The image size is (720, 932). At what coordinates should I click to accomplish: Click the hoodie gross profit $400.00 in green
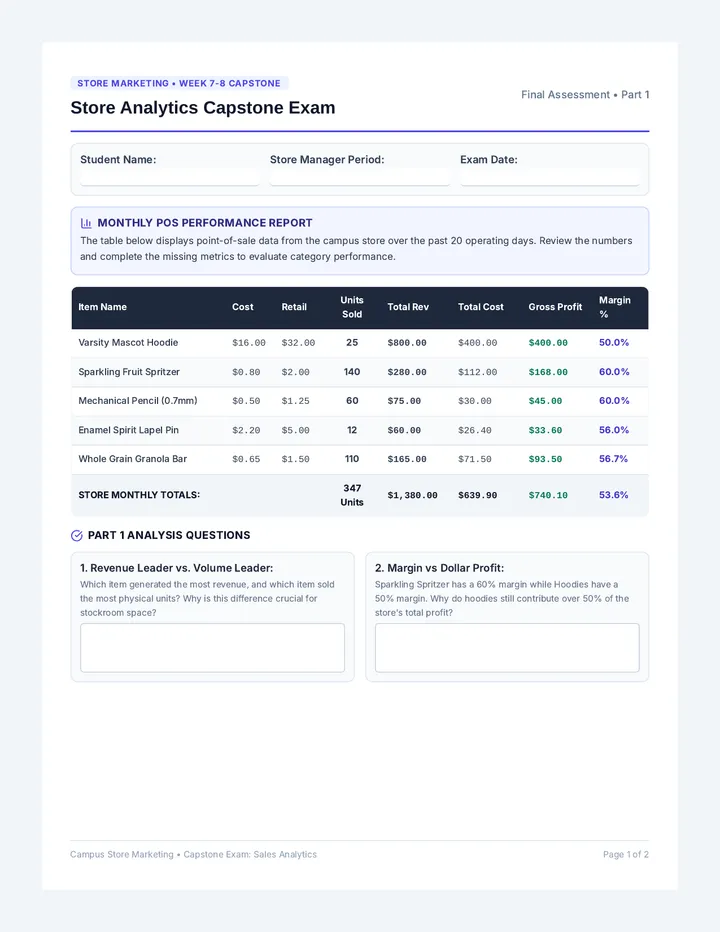[548, 343]
